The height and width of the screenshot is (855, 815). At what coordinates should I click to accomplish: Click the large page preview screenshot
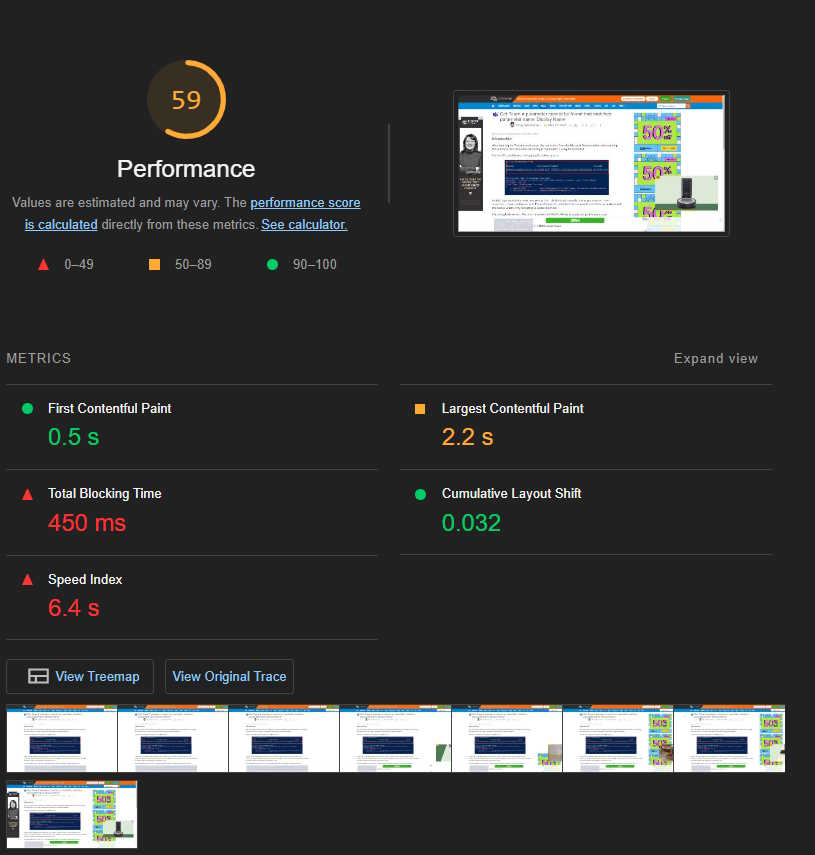[x=591, y=163]
